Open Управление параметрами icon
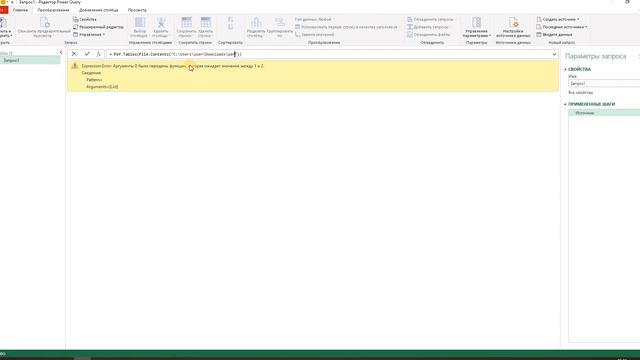 click(x=476, y=22)
